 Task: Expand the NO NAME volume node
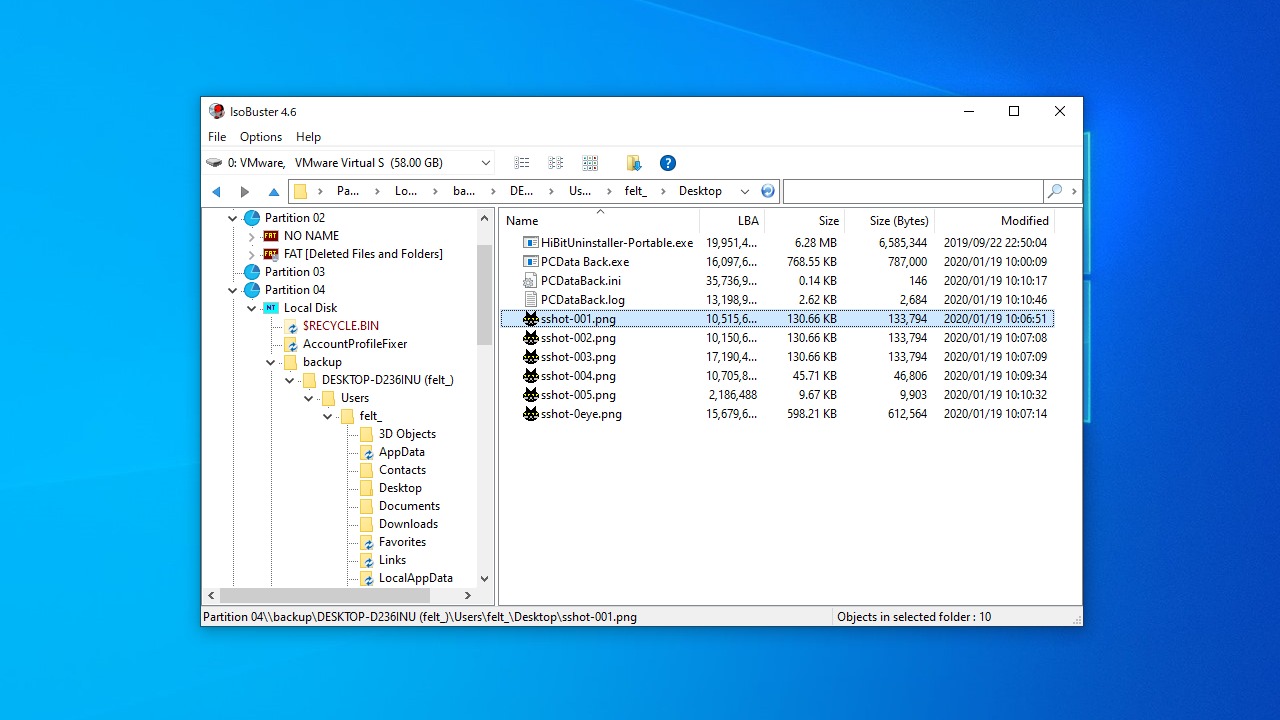pos(252,236)
